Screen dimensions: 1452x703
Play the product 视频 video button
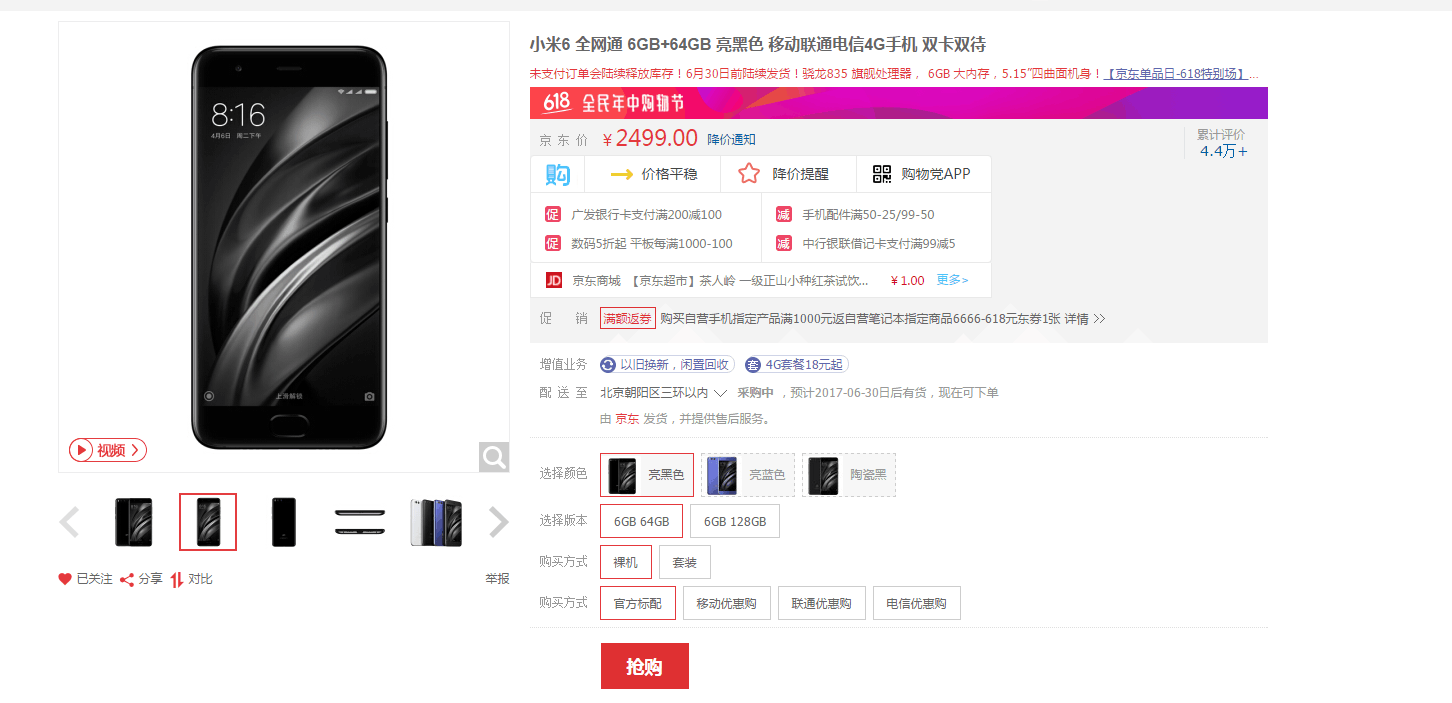(x=108, y=450)
